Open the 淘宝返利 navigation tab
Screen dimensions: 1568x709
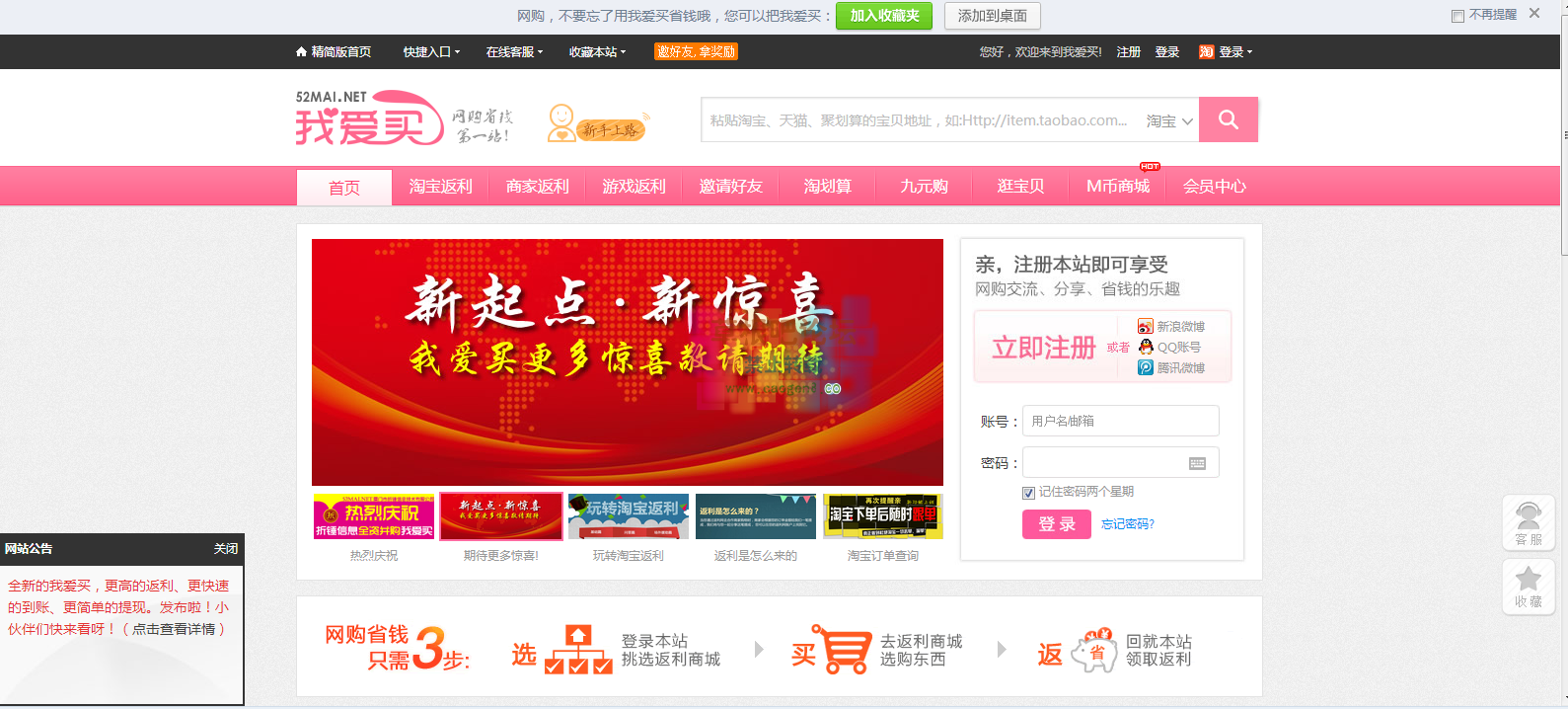tap(441, 186)
